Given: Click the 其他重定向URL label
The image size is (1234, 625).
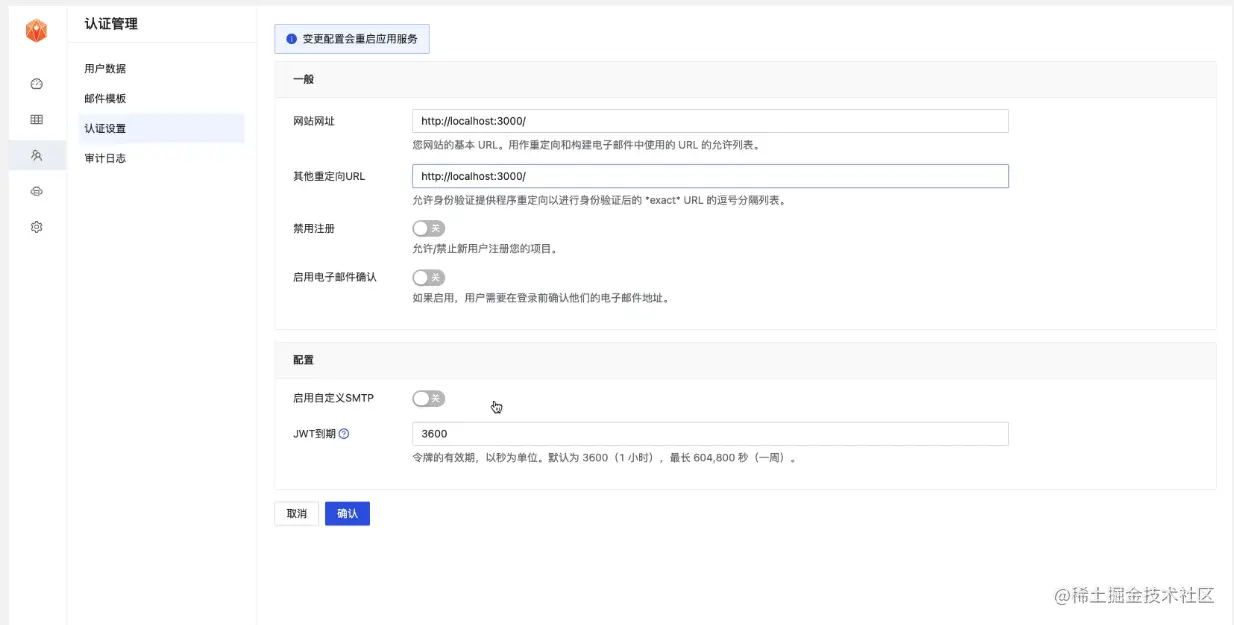Looking at the screenshot, I should point(329,176).
